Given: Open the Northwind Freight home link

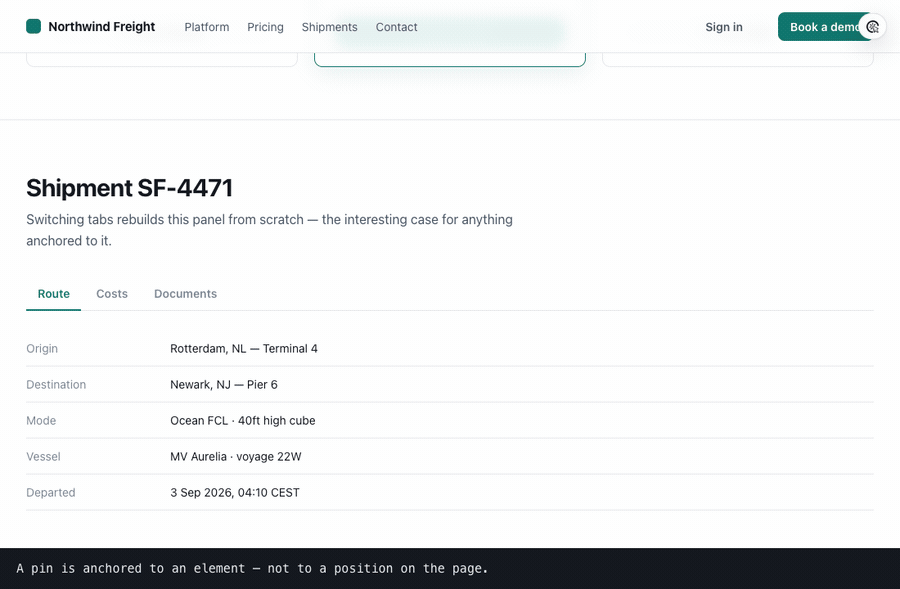Looking at the screenshot, I should point(91,26).
